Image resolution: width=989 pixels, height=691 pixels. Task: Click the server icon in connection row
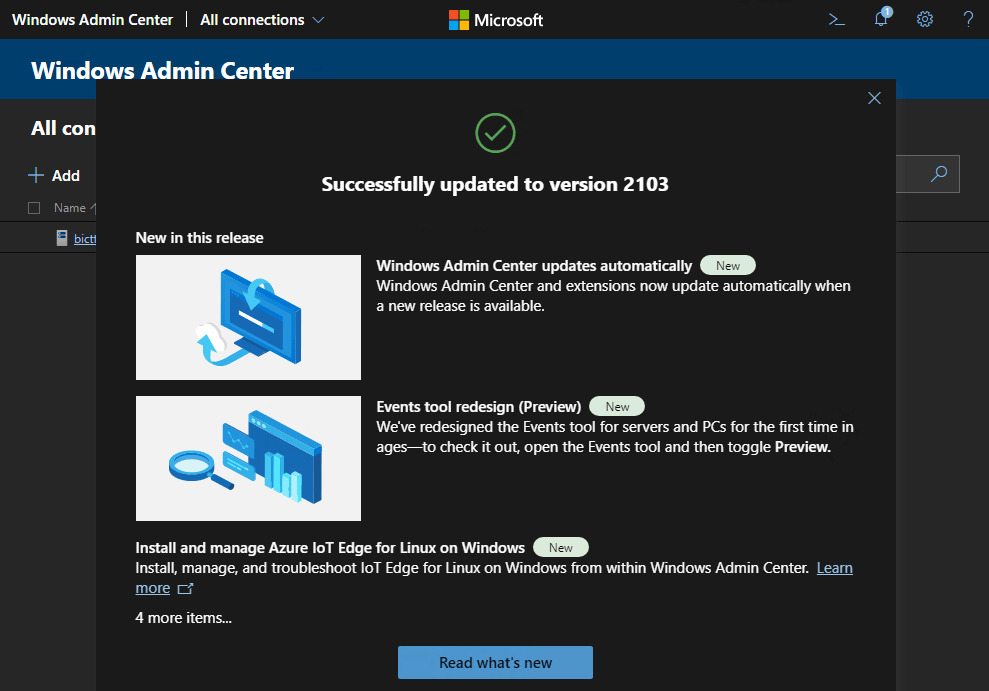(x=62, y=238)
